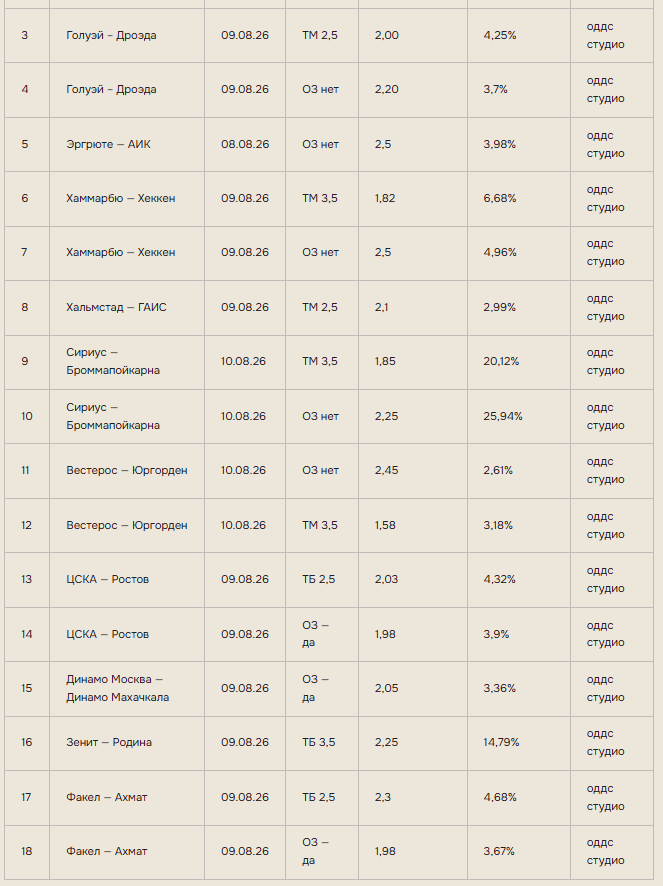Viewport: 663px width, 886px height.
Task: Select odds 2,45 for Вестерос – Юргорден
Action: (x=386, y=470)
